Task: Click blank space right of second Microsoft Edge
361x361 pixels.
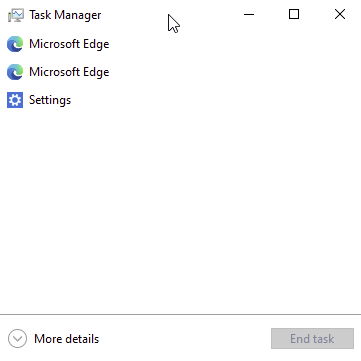Action: 233,72
